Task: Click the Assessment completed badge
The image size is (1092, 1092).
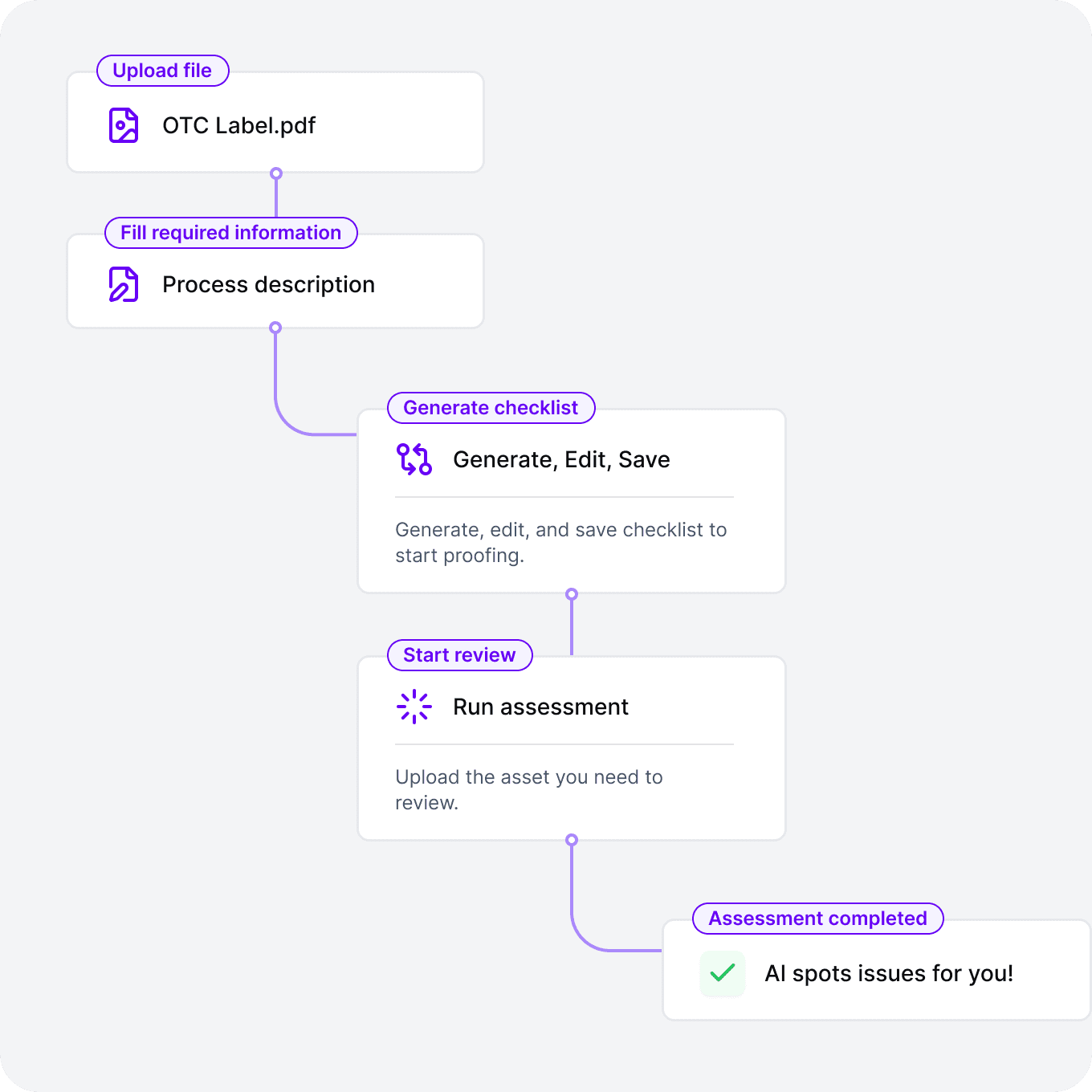Action: click(818, 919)
